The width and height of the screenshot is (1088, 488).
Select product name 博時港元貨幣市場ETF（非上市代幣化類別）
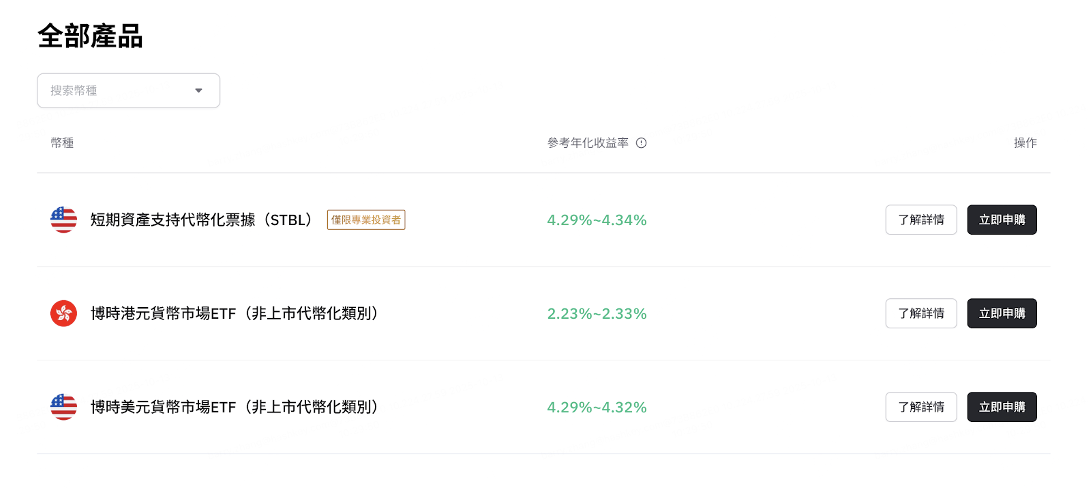pyautogui.click(x=234, y=313)
